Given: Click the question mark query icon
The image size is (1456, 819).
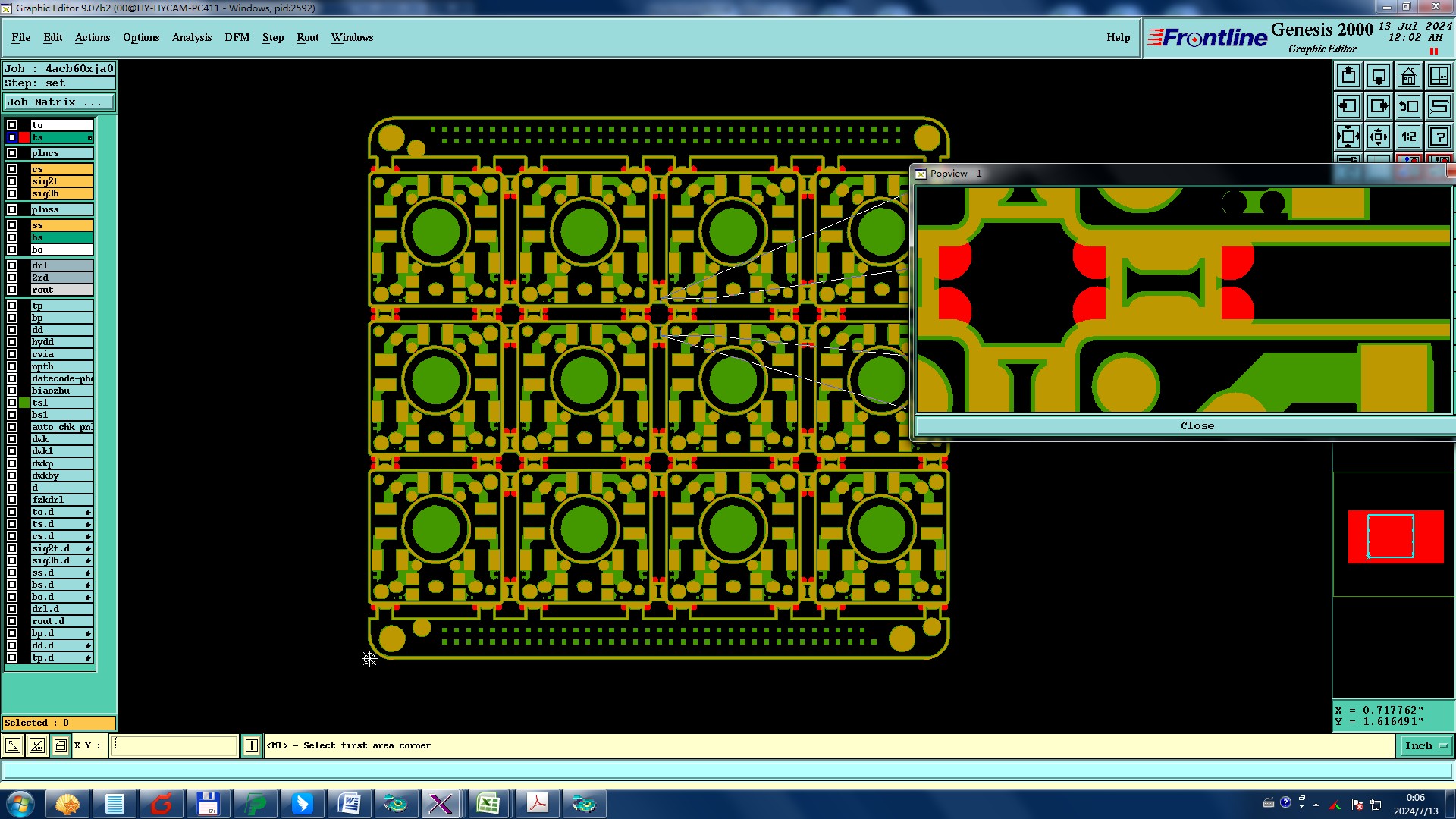Looking at the screenshot, I should point(1439,136).
